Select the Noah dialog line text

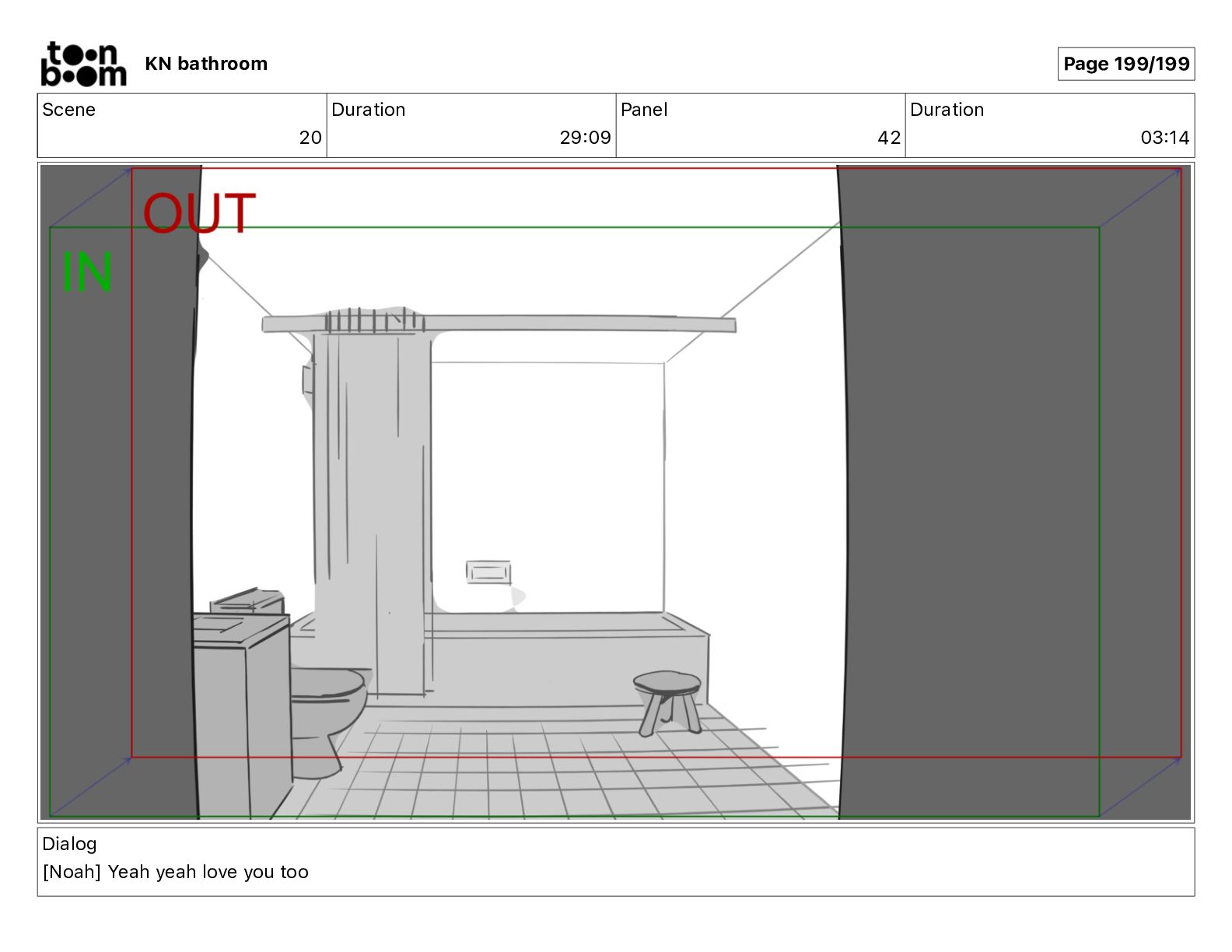pyautogui.click(x=176, y=872)
